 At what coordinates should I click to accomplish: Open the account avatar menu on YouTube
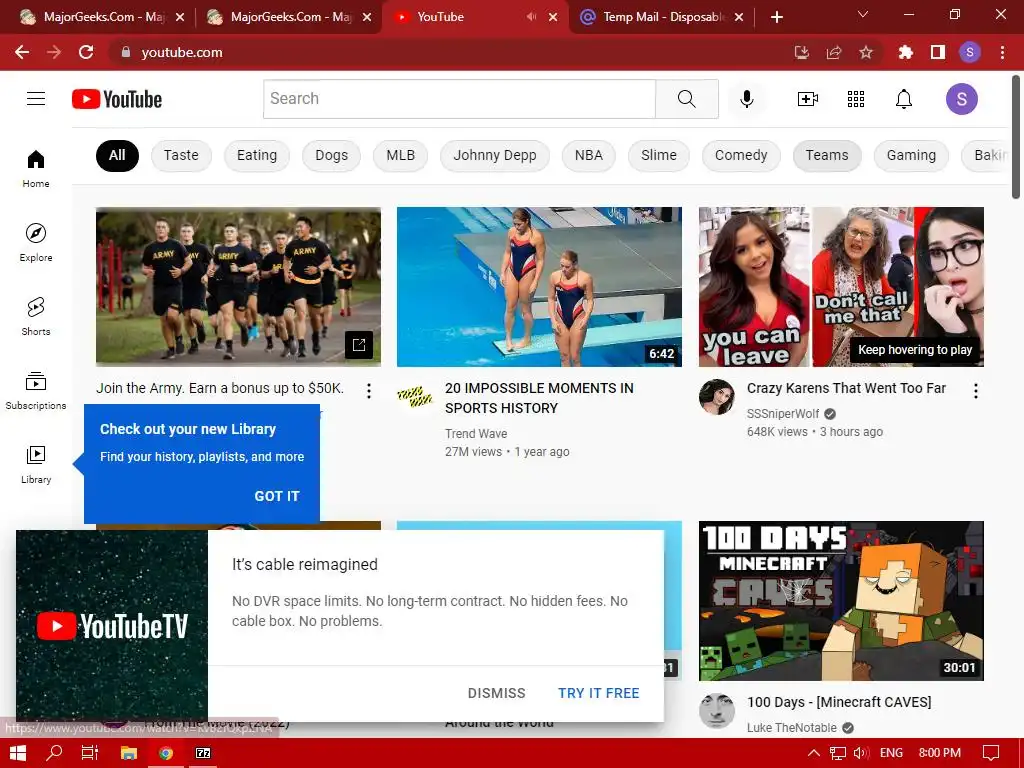point(961,99)
